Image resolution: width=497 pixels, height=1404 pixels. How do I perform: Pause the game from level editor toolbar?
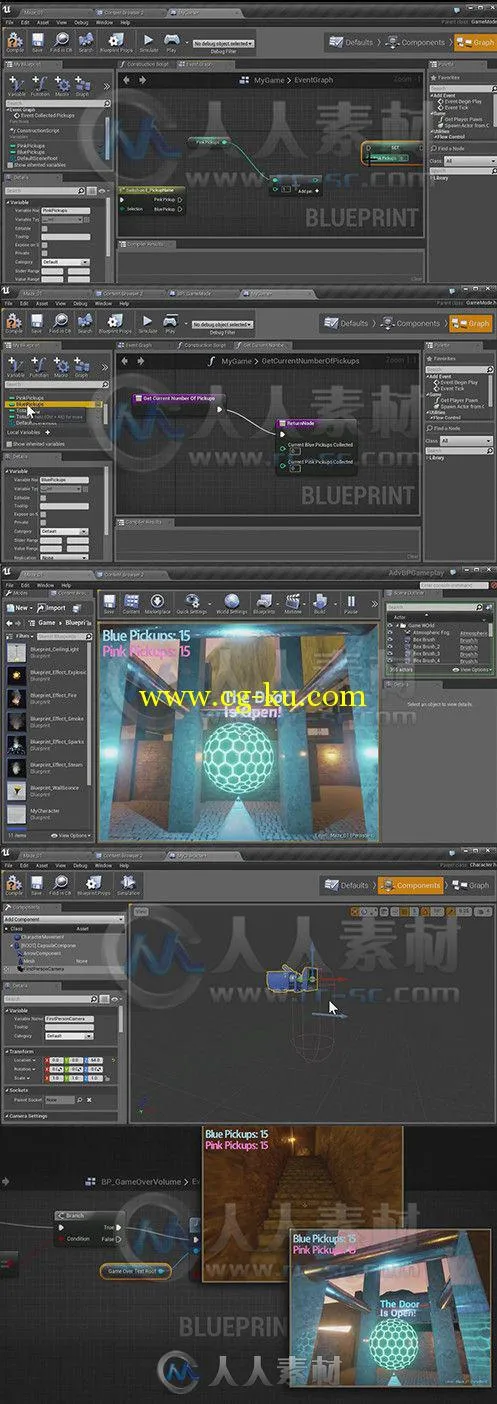click(x=350, y=606)
